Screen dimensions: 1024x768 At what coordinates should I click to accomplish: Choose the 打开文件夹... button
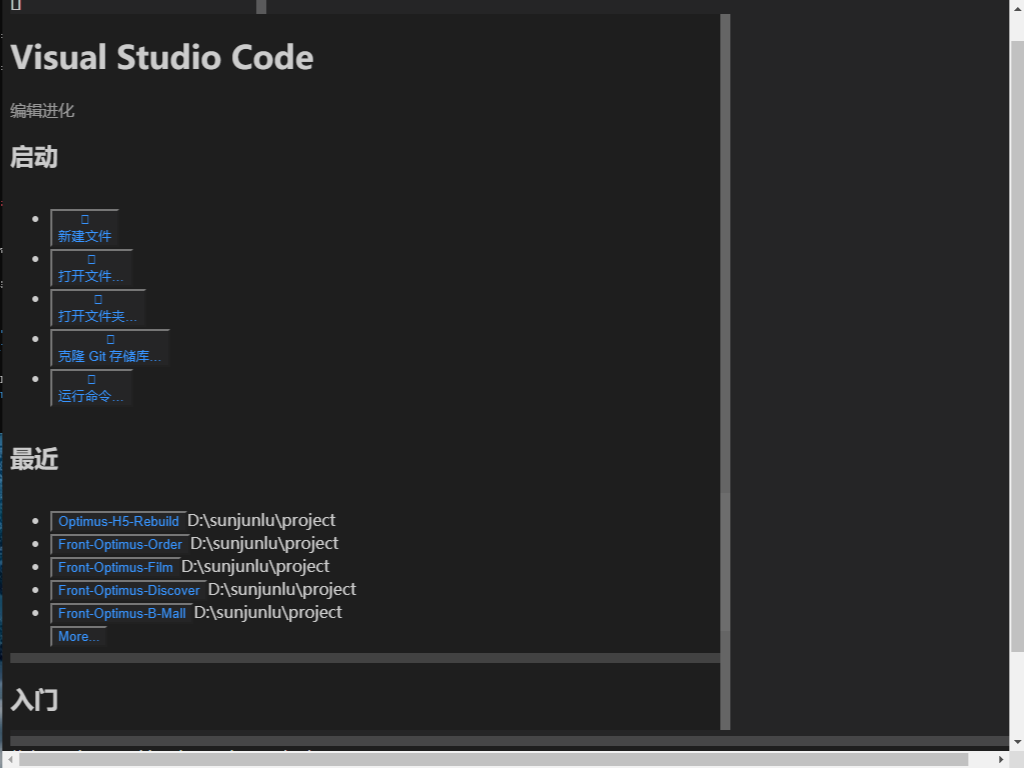pos(98,308)
